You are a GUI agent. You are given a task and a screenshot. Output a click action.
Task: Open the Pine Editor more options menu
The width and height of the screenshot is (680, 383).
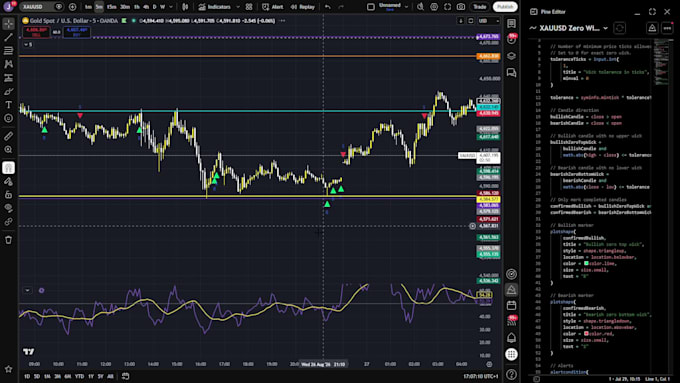pos(667,28)
